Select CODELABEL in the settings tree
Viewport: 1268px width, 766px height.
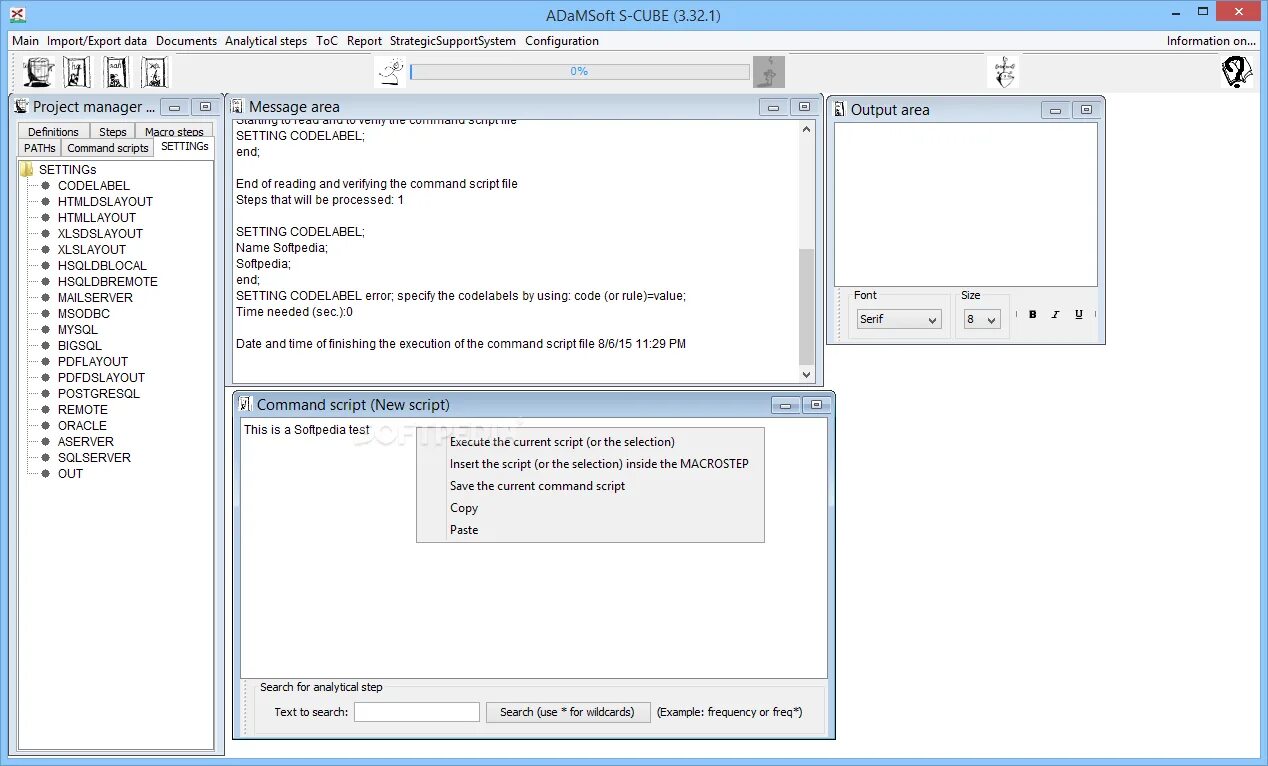click(94, 186)
